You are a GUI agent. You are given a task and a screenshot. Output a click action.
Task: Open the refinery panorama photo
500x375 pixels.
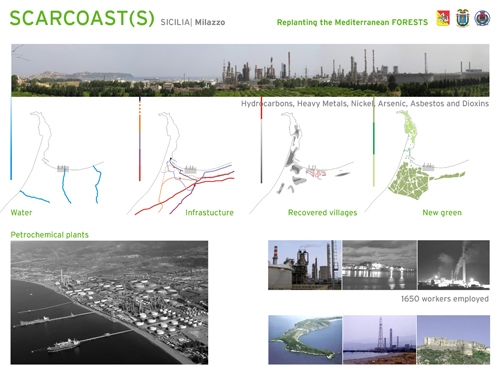(250, 70)
